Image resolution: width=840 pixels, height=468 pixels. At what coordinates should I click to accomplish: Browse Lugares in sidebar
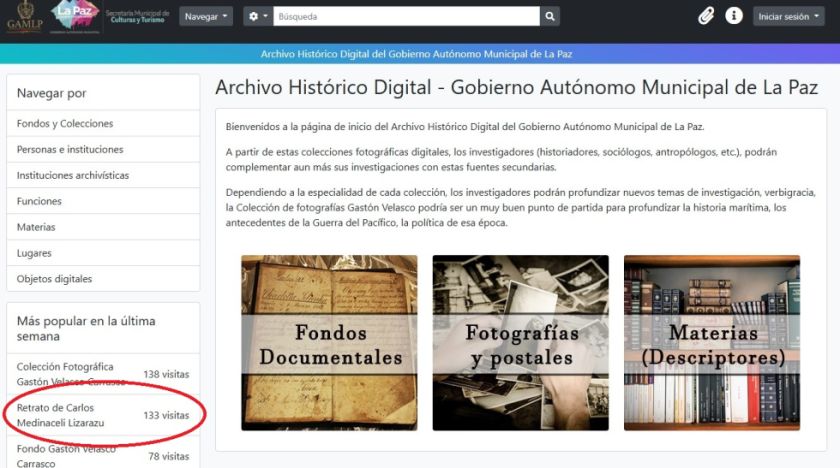tap(103, 253)
